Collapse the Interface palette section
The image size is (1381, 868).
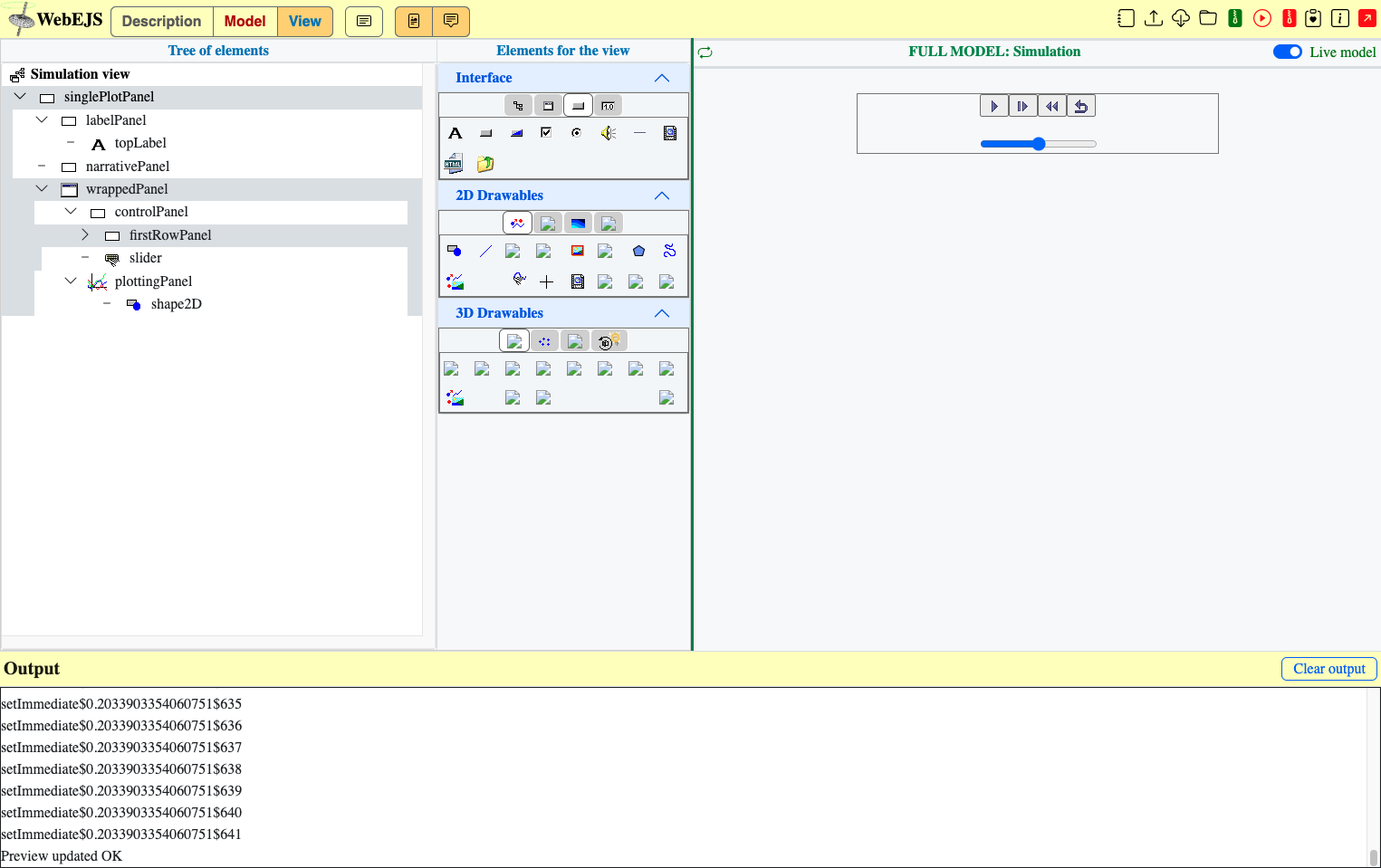click(662, 78)
